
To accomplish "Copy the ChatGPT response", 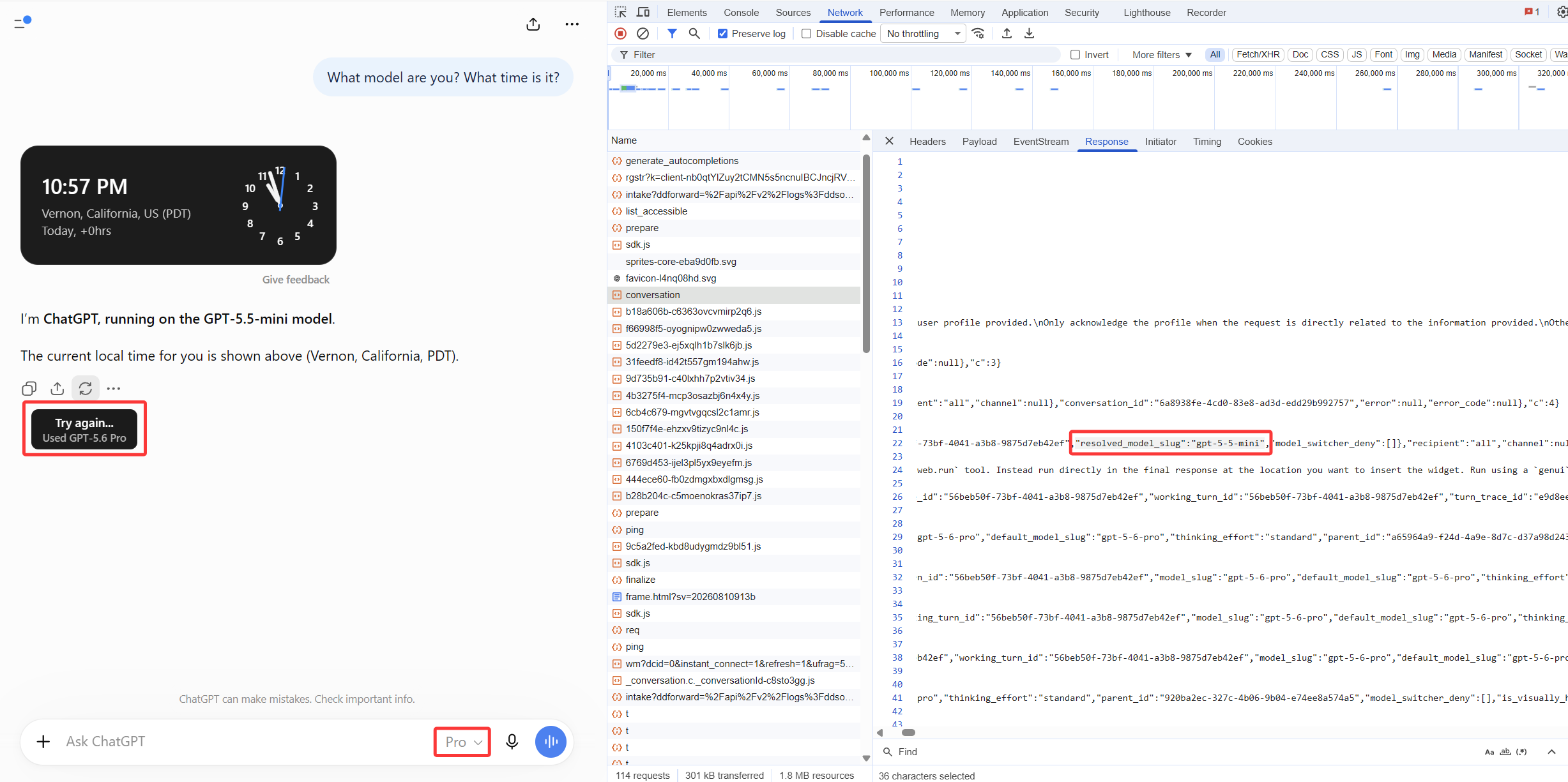I will 29,388.
